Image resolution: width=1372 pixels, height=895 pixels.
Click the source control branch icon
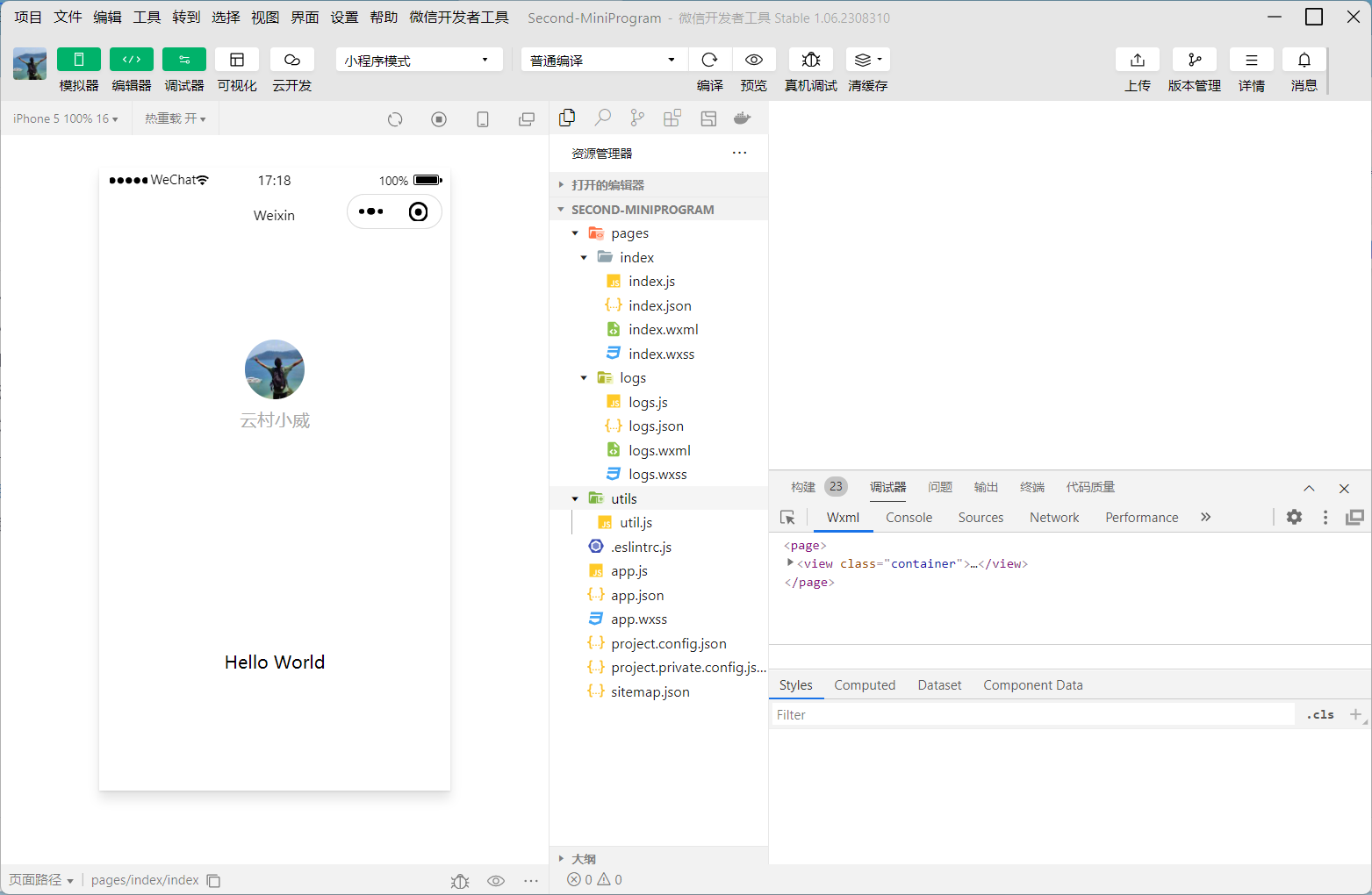pyautogui.click(x=637, y=118)
